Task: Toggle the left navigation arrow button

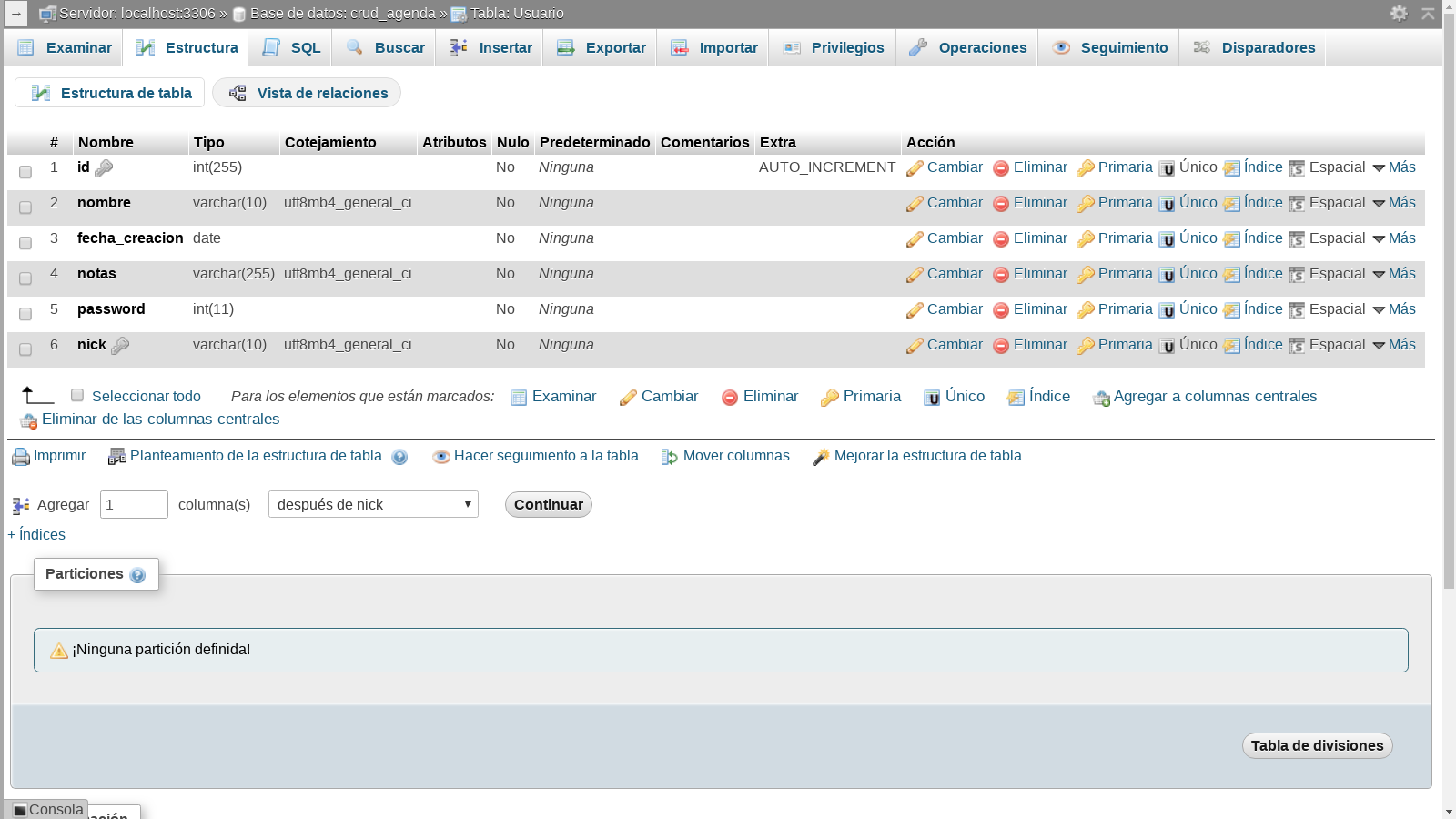Action: coord(15,14)
